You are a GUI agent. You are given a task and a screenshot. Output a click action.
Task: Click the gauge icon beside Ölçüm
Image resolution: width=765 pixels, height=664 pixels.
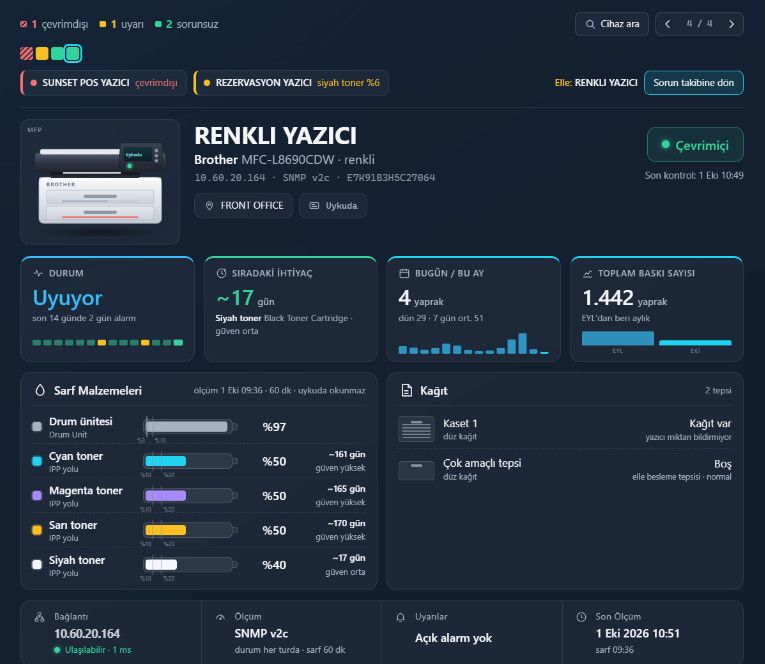221,617
